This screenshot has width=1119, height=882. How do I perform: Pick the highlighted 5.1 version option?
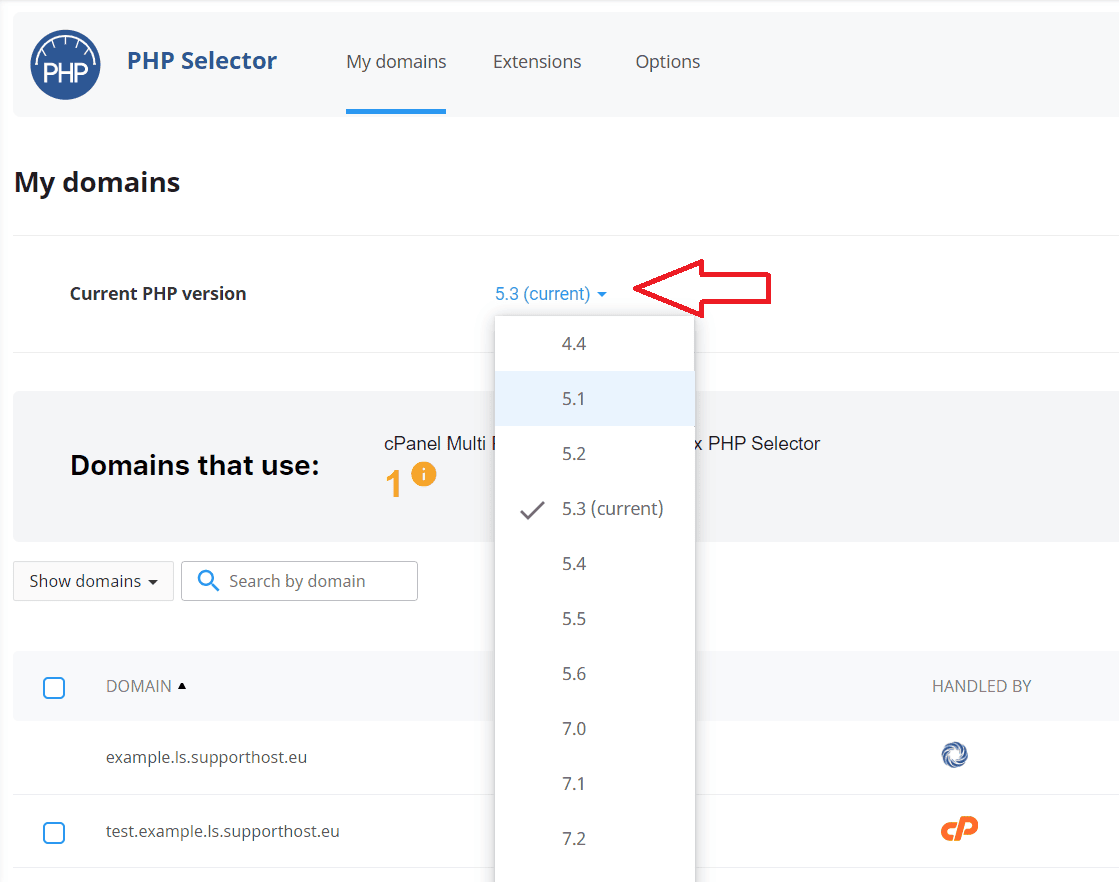[x=574, y=398]
